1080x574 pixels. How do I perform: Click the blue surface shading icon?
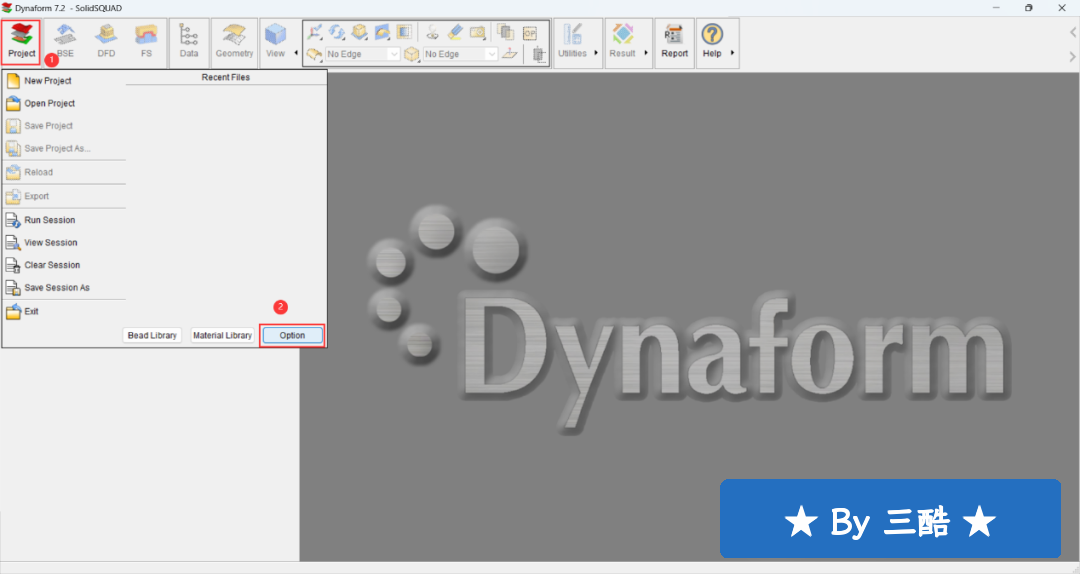pyautogui.click(x=382, y=32)
